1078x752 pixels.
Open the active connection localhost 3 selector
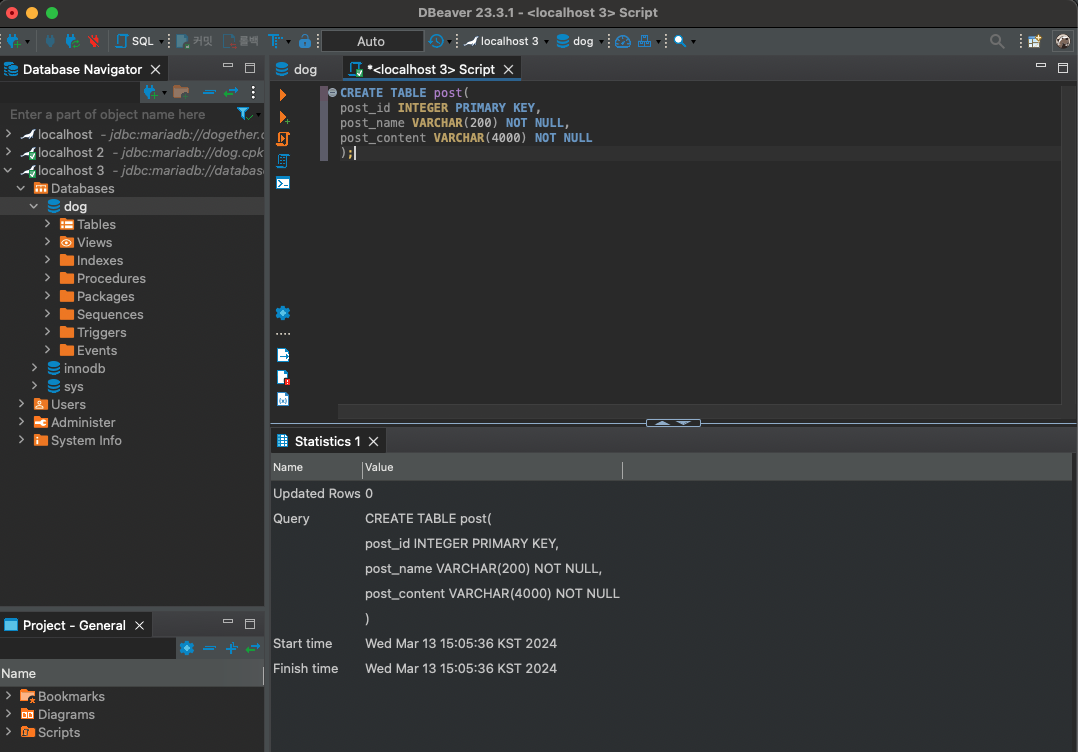click(x=507, y=41)
